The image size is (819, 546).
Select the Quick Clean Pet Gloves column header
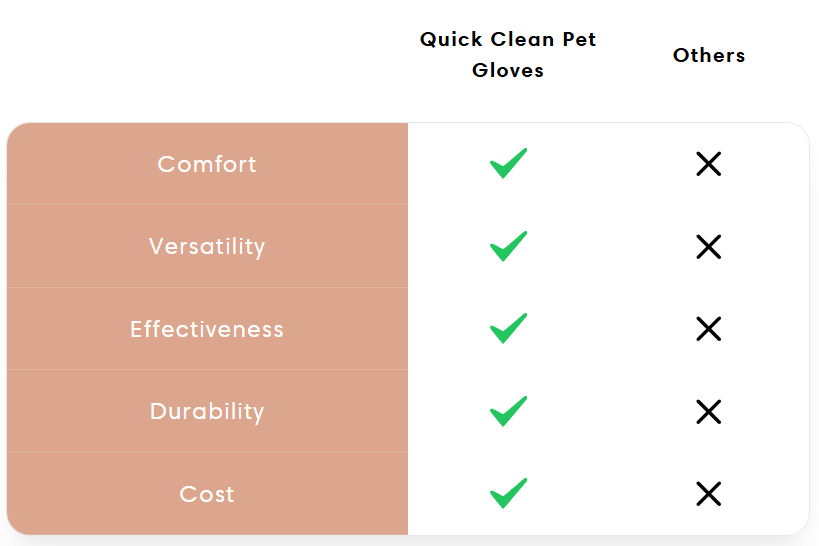point(508,55)
